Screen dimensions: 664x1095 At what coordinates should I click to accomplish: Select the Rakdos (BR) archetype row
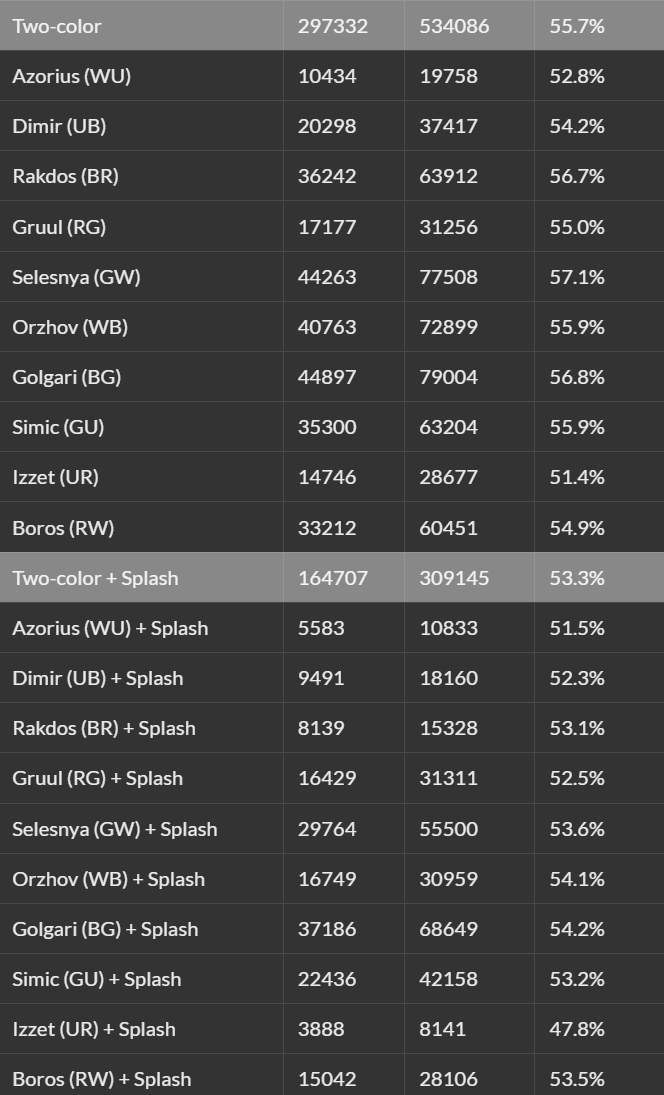65,176
